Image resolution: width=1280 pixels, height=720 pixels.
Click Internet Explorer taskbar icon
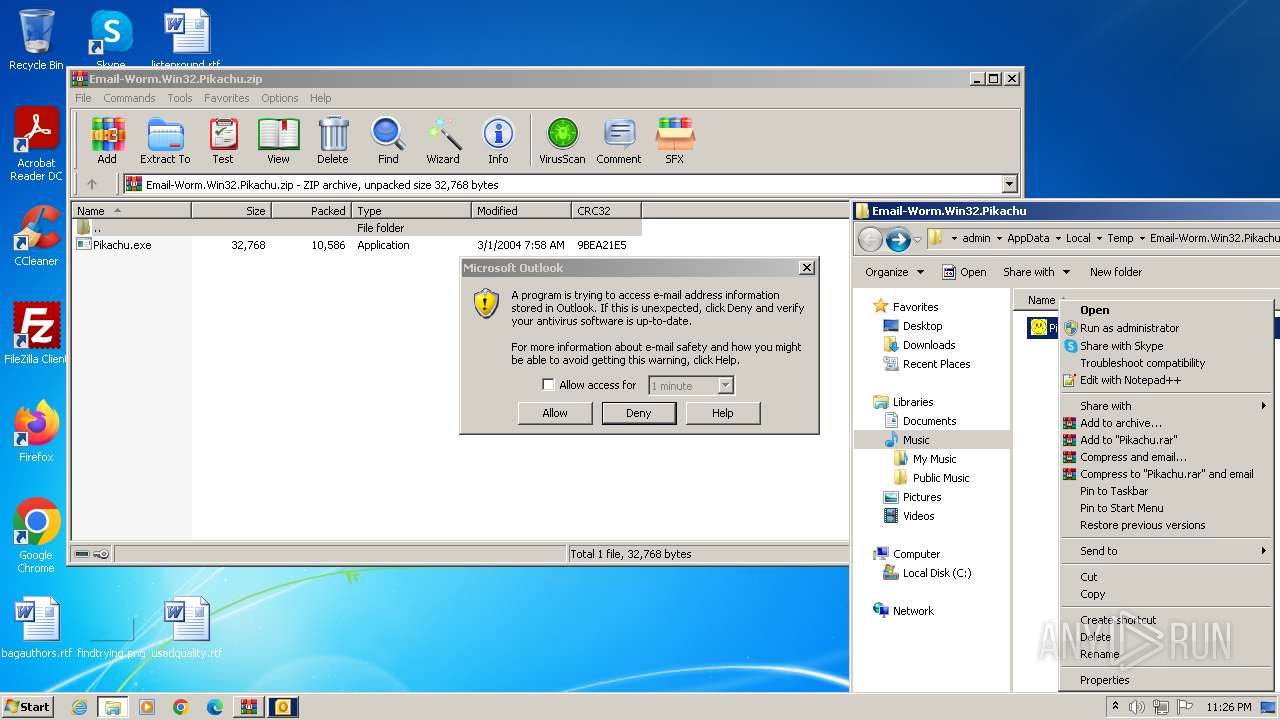(79, 707)
